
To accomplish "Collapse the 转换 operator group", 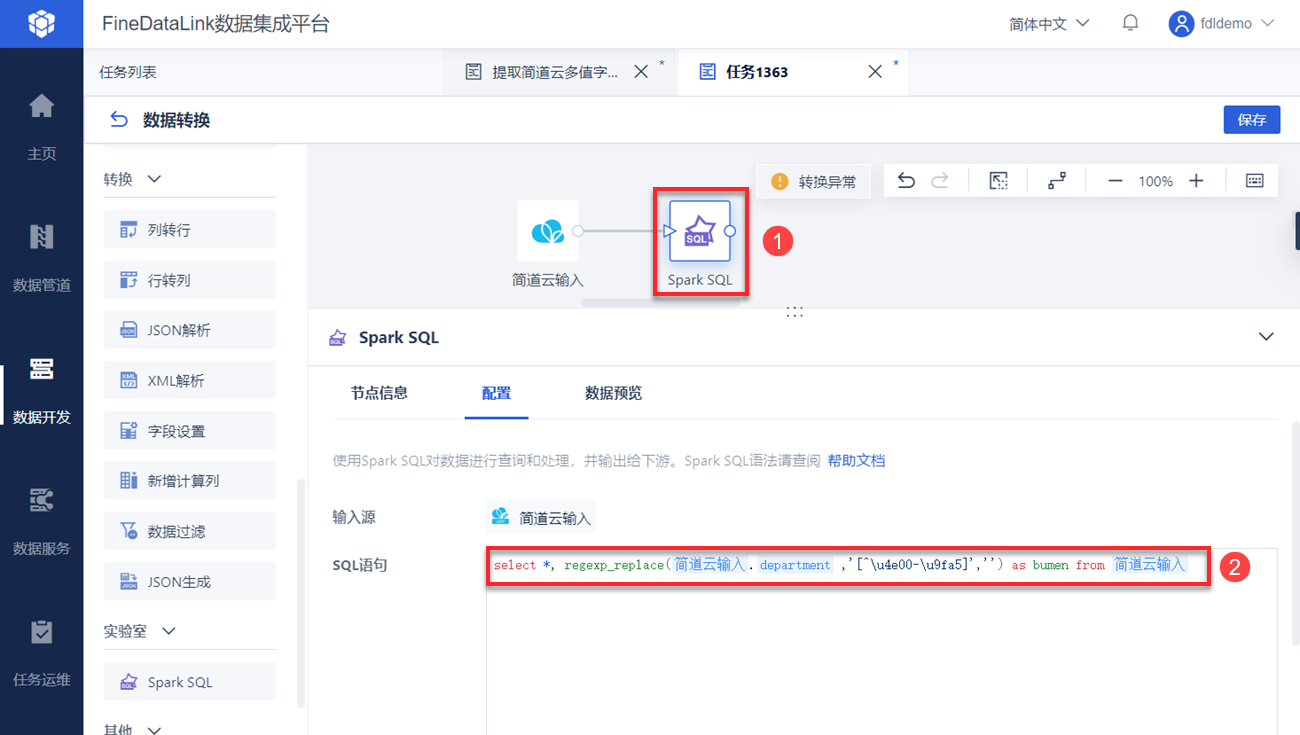I will pyautogui.click(x=155, y=179).
